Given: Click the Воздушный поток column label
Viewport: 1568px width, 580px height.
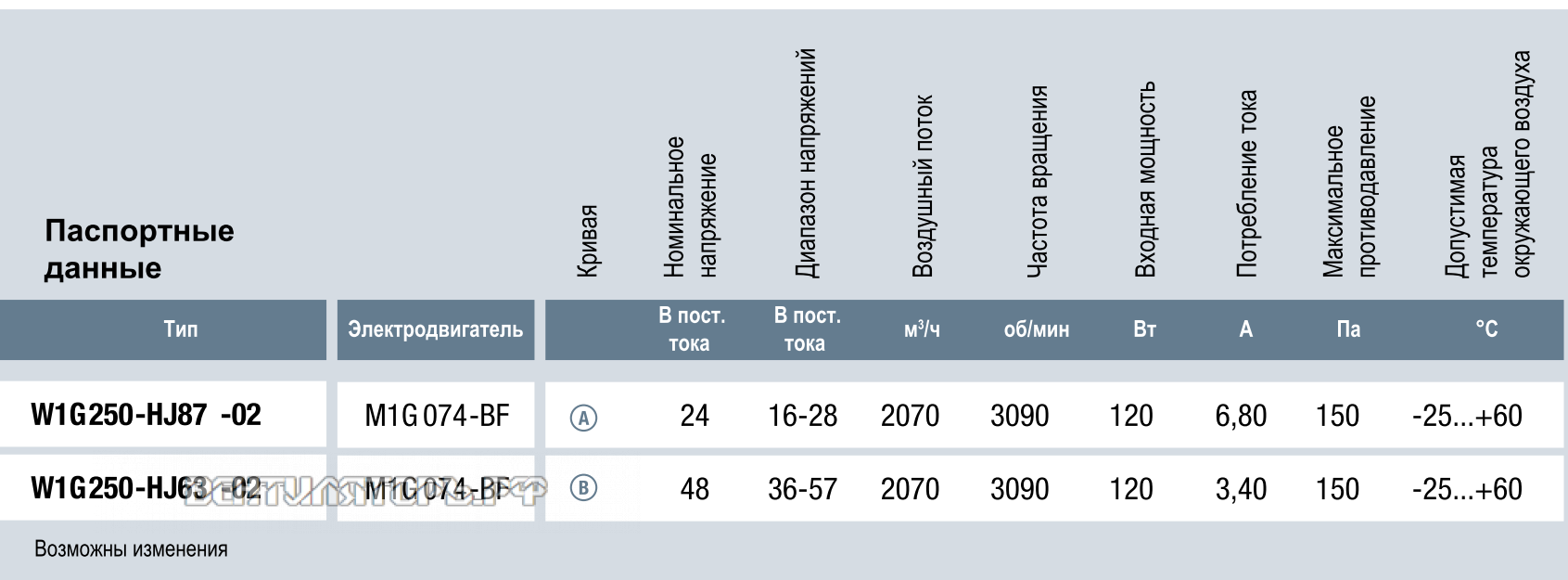Looking at the screenshot, I should [x=923, y=186].
